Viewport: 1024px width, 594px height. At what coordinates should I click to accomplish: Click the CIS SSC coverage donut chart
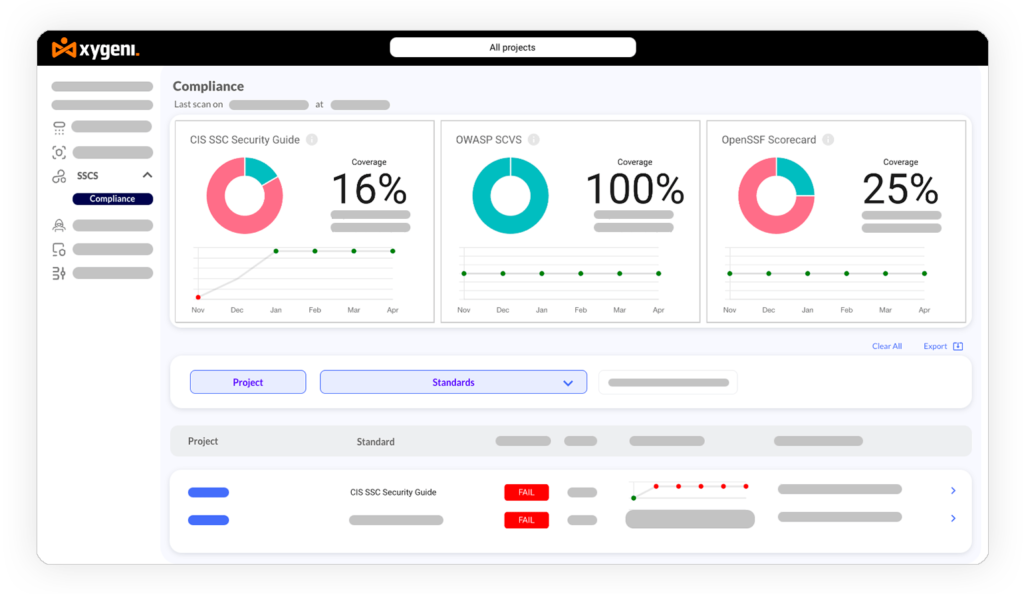click(x=245, y=196)
